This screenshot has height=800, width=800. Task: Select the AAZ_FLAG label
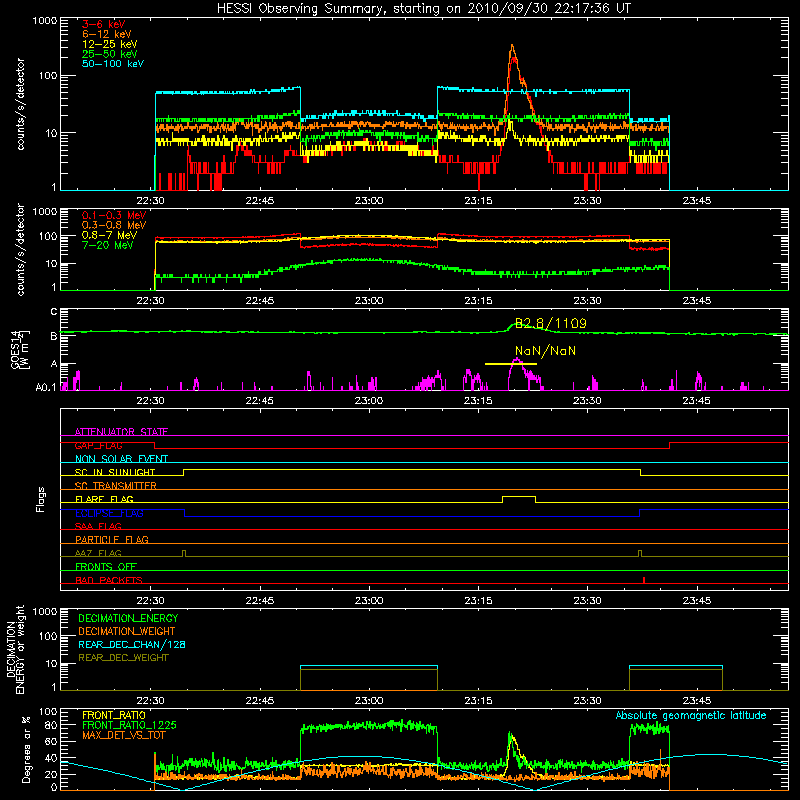point(98,553)
